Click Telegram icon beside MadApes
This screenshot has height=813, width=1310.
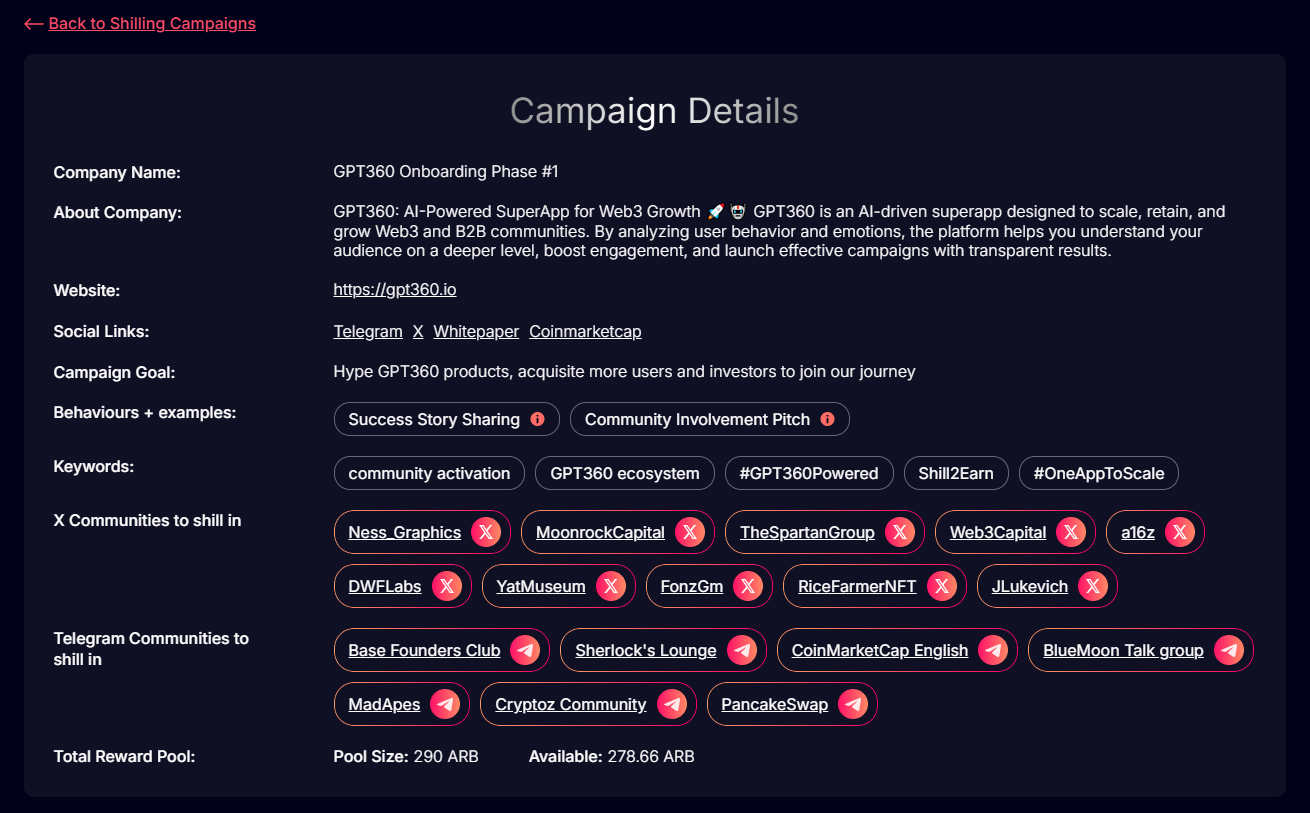pos(445,704)
